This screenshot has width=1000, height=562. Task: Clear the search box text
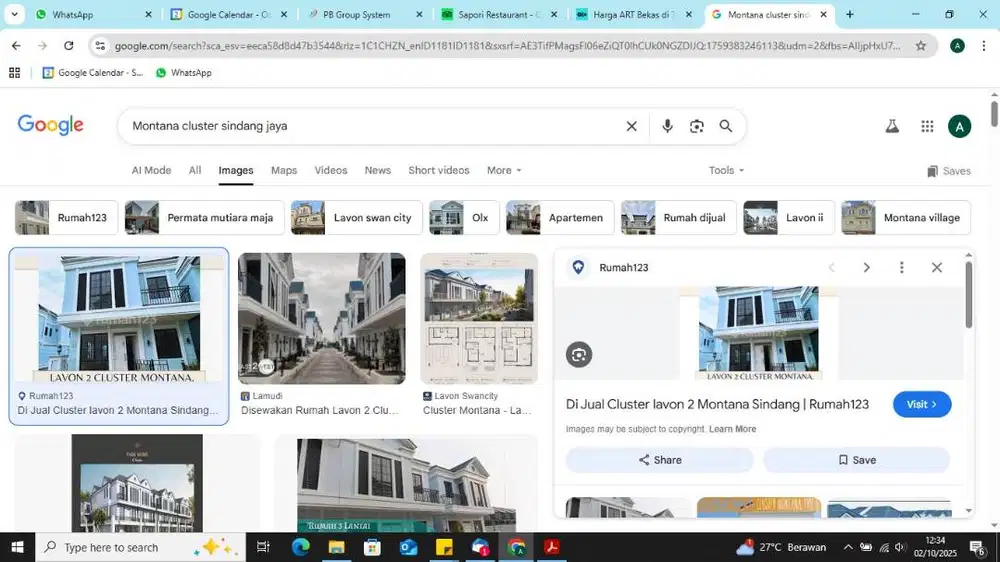coord(631,126)
